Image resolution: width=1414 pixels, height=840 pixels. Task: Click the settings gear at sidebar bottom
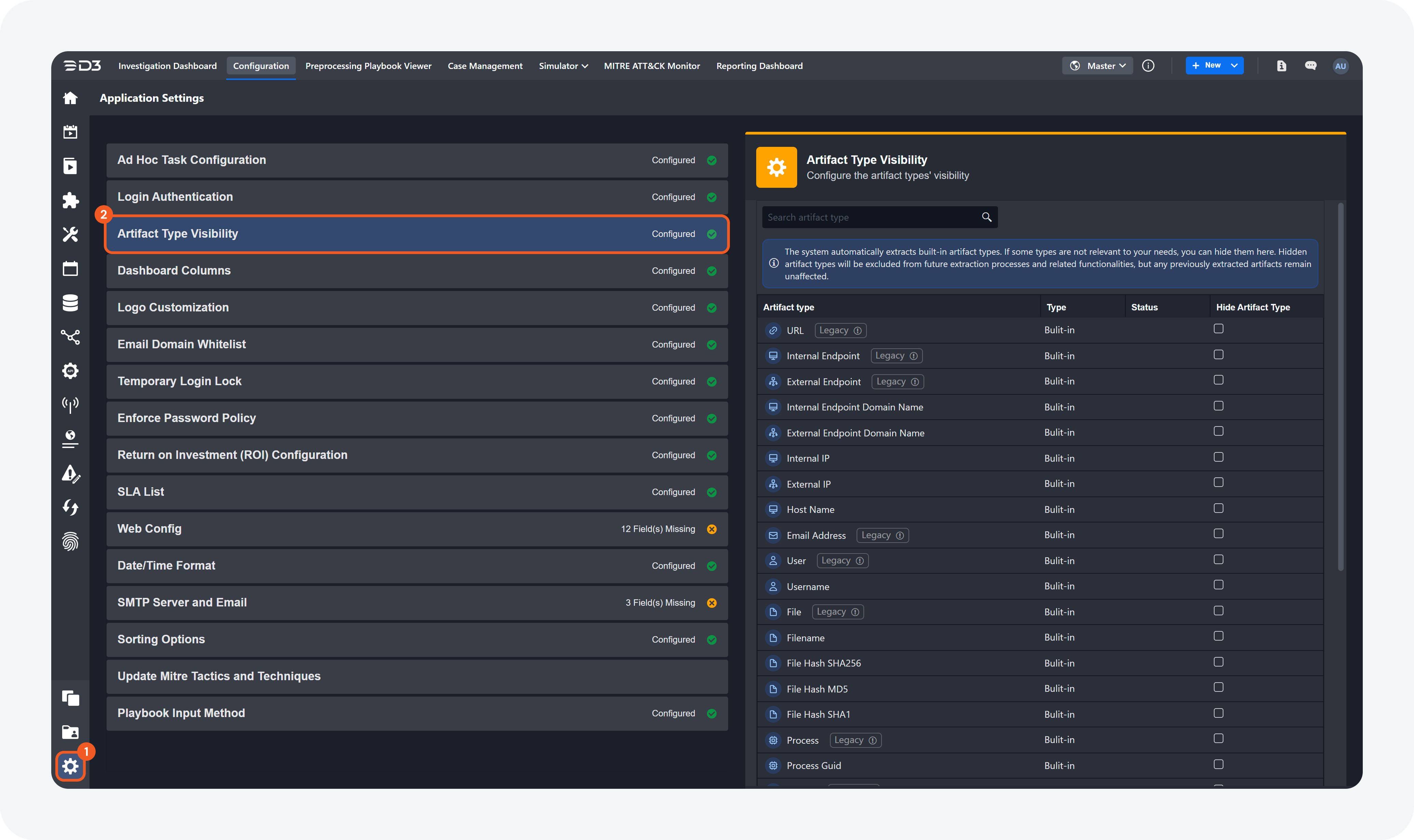[x=70, y=767]
